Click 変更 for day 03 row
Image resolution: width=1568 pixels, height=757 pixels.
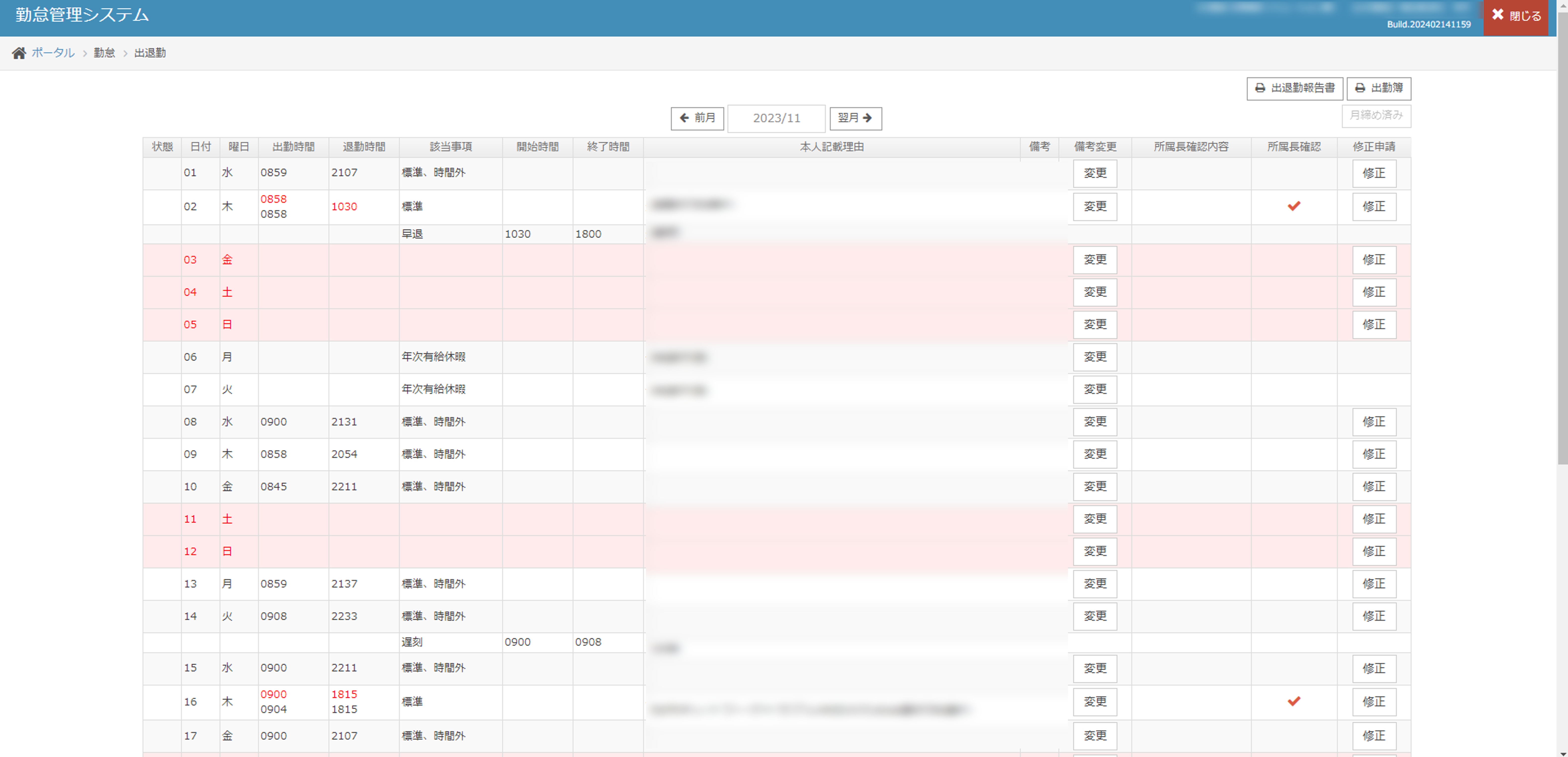click(x=1095, y=260)
